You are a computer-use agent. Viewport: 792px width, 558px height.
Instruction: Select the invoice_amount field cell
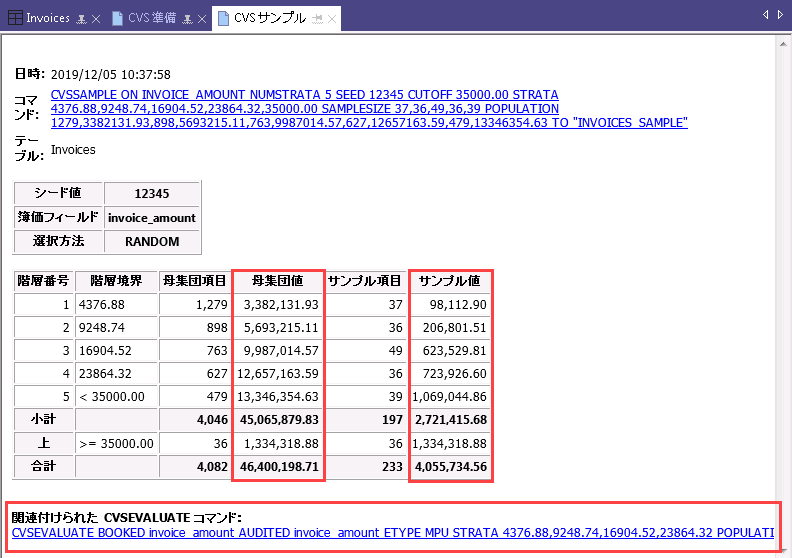(x=152, y=217)
